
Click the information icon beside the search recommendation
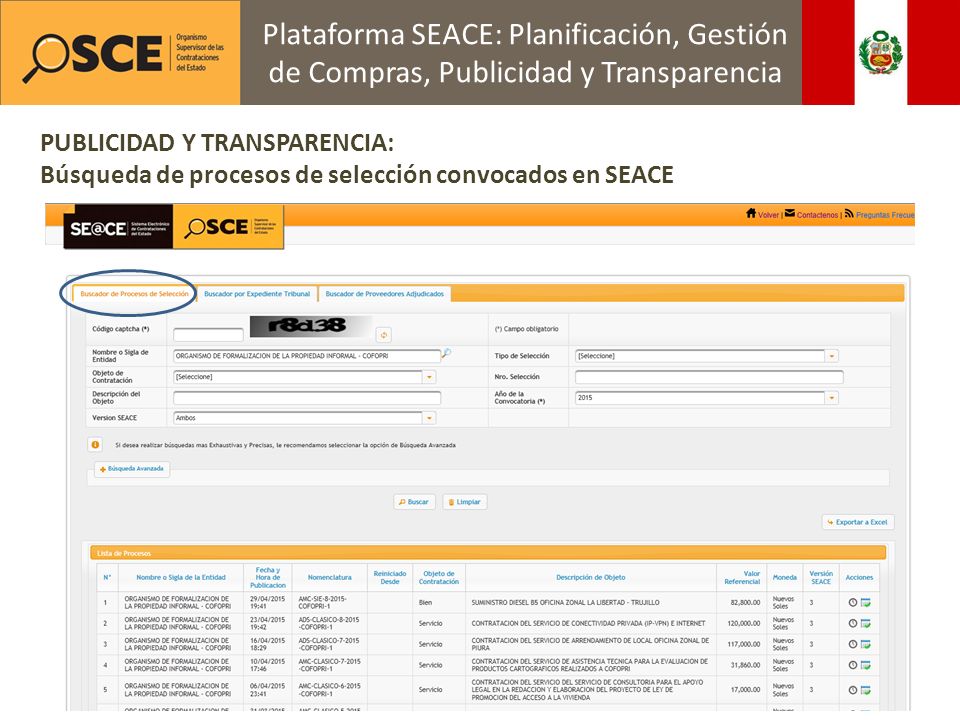coord(96,445)
